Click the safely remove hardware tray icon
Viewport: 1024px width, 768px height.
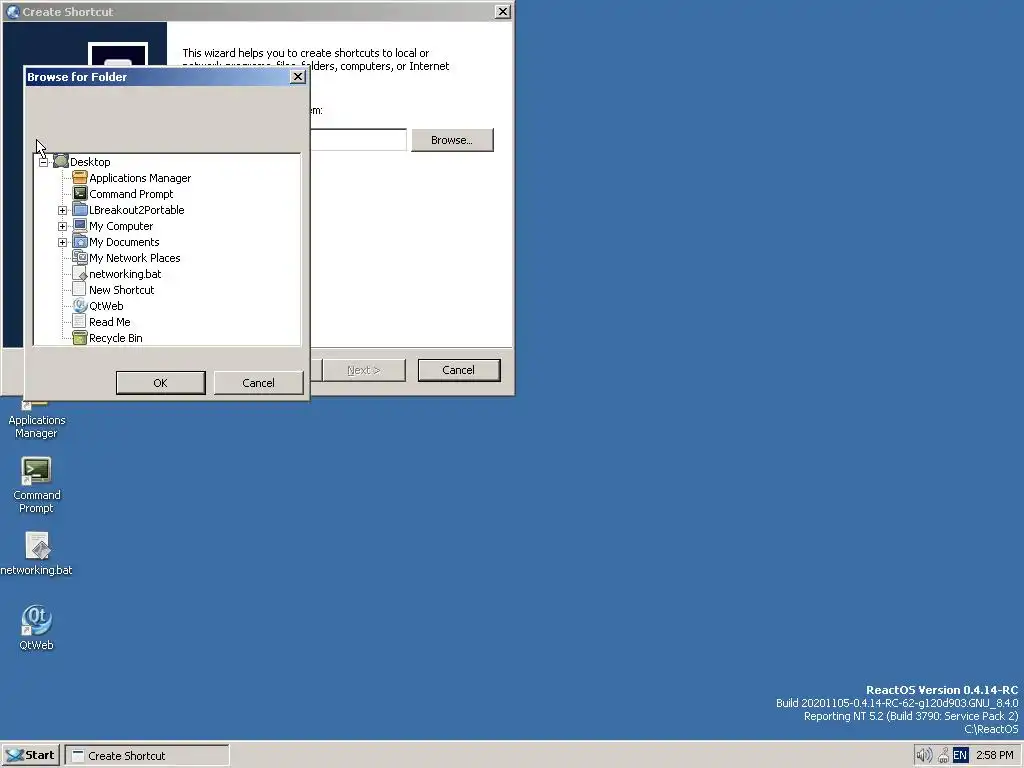point(943,756)
